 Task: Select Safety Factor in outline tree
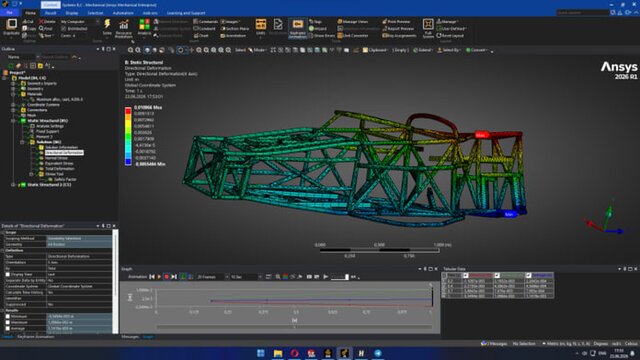(x=65, y=179)
